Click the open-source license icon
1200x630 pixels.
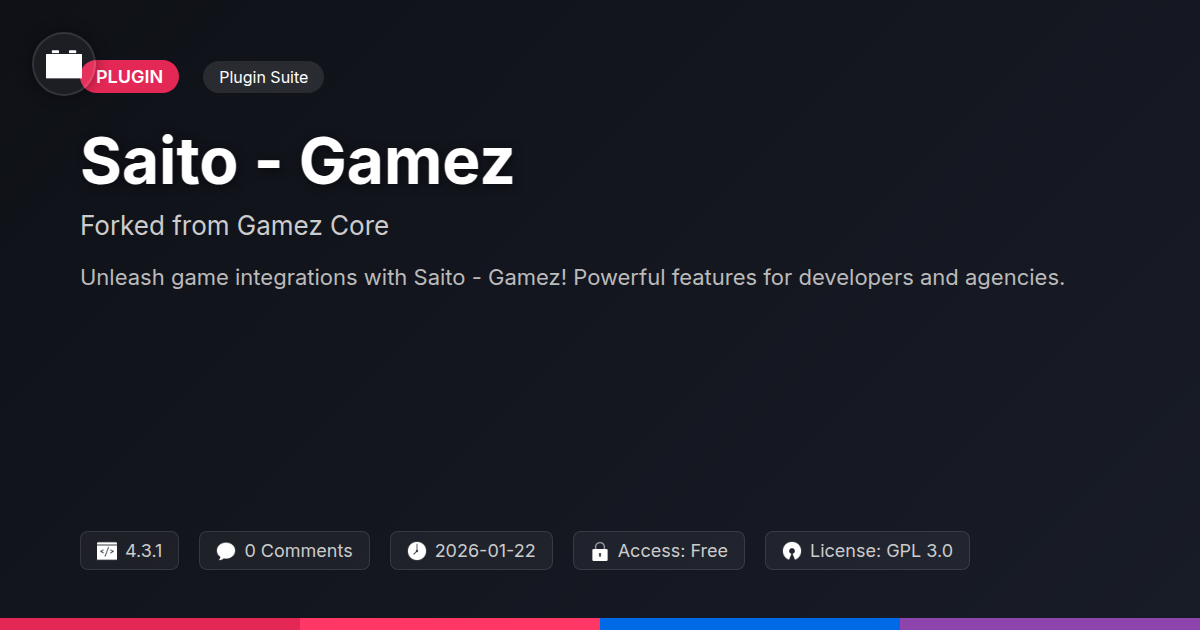click(792, 551)
